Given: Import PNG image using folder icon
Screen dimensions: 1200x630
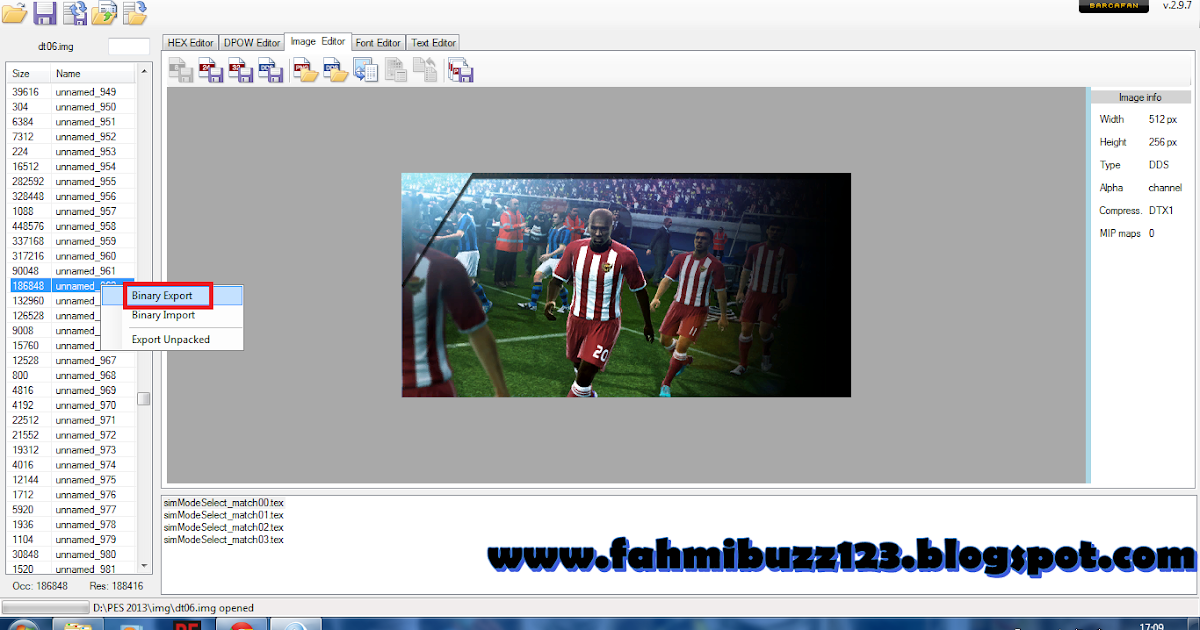Looking at the screenshot, I should [306, 70].
